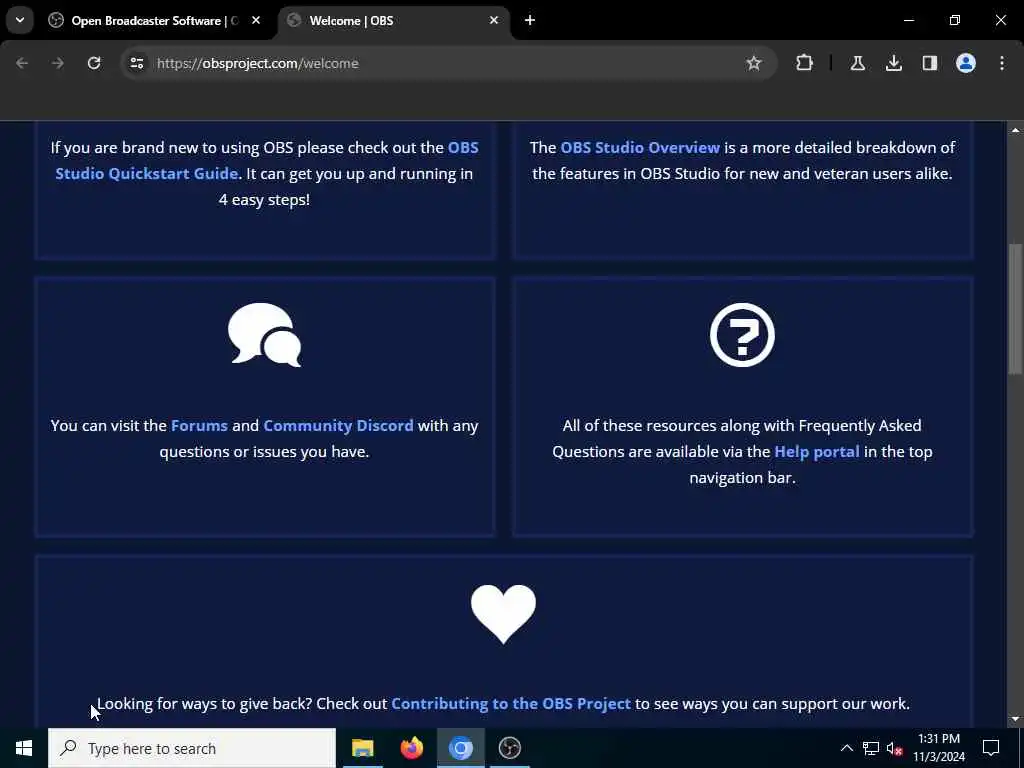Image resolution: width=1024 pixels, height=768 pixels.
Task: Click the page vertical scrollbar thumb
Action: [1015, 309]
